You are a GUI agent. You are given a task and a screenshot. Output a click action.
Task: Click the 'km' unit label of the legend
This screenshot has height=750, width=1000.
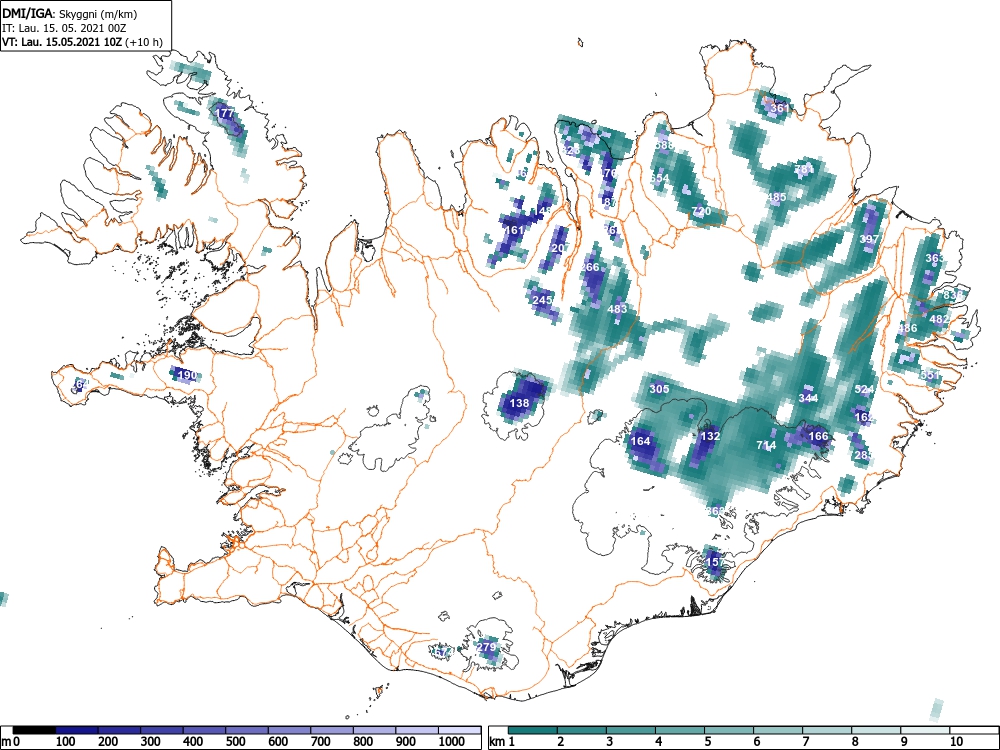[x=498, y=742]
